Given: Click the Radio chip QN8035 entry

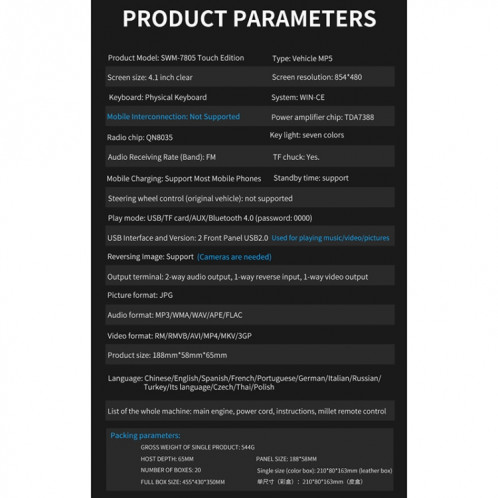Looking at the screenshot, I should (140, 137).
